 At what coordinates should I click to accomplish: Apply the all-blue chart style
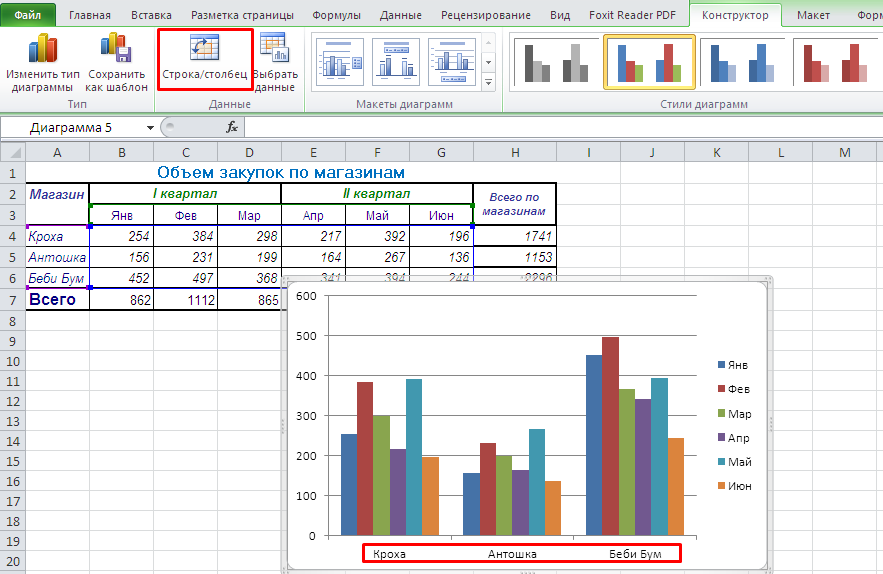[x=742, y=63]
